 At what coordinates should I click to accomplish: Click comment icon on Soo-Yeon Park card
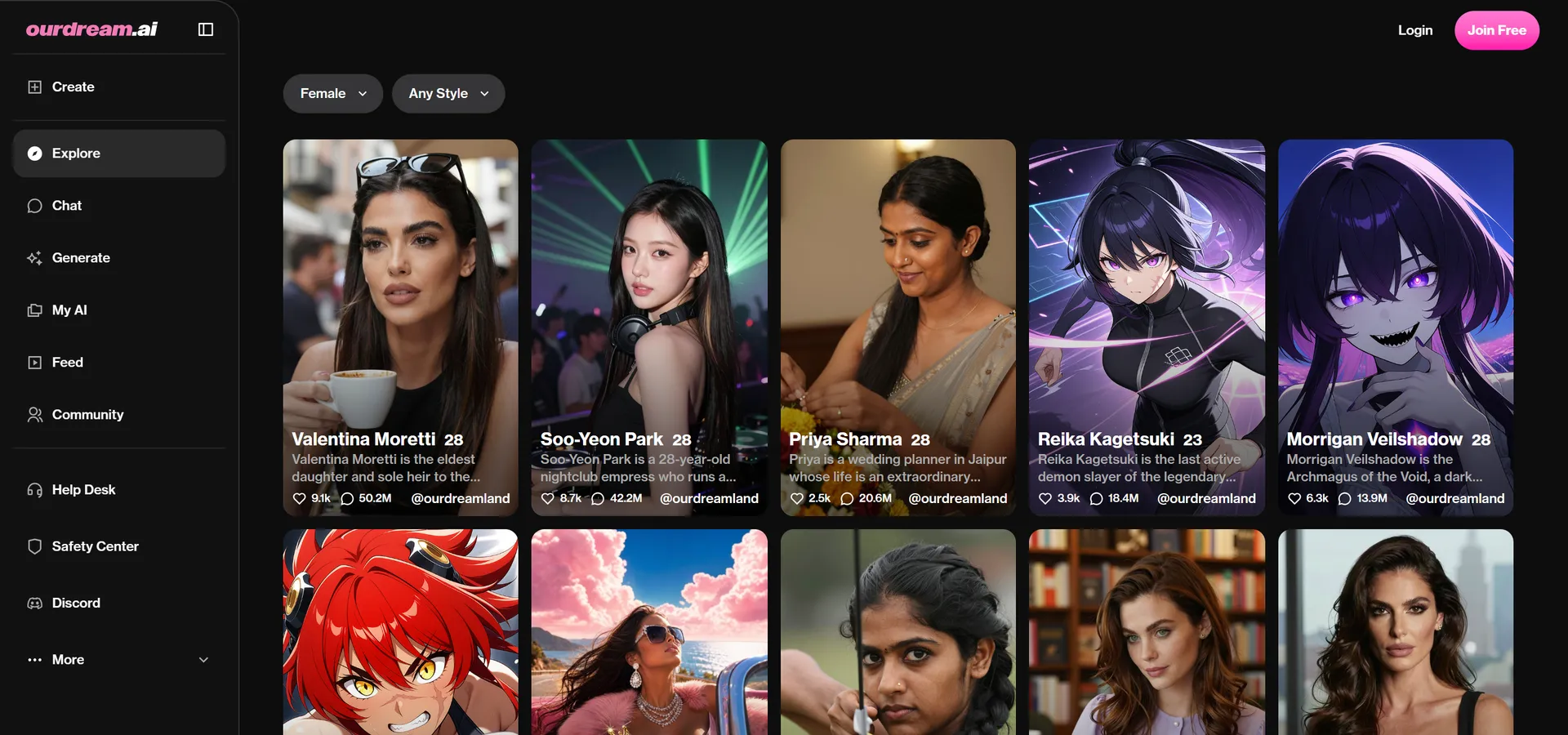tap(598, 498)
